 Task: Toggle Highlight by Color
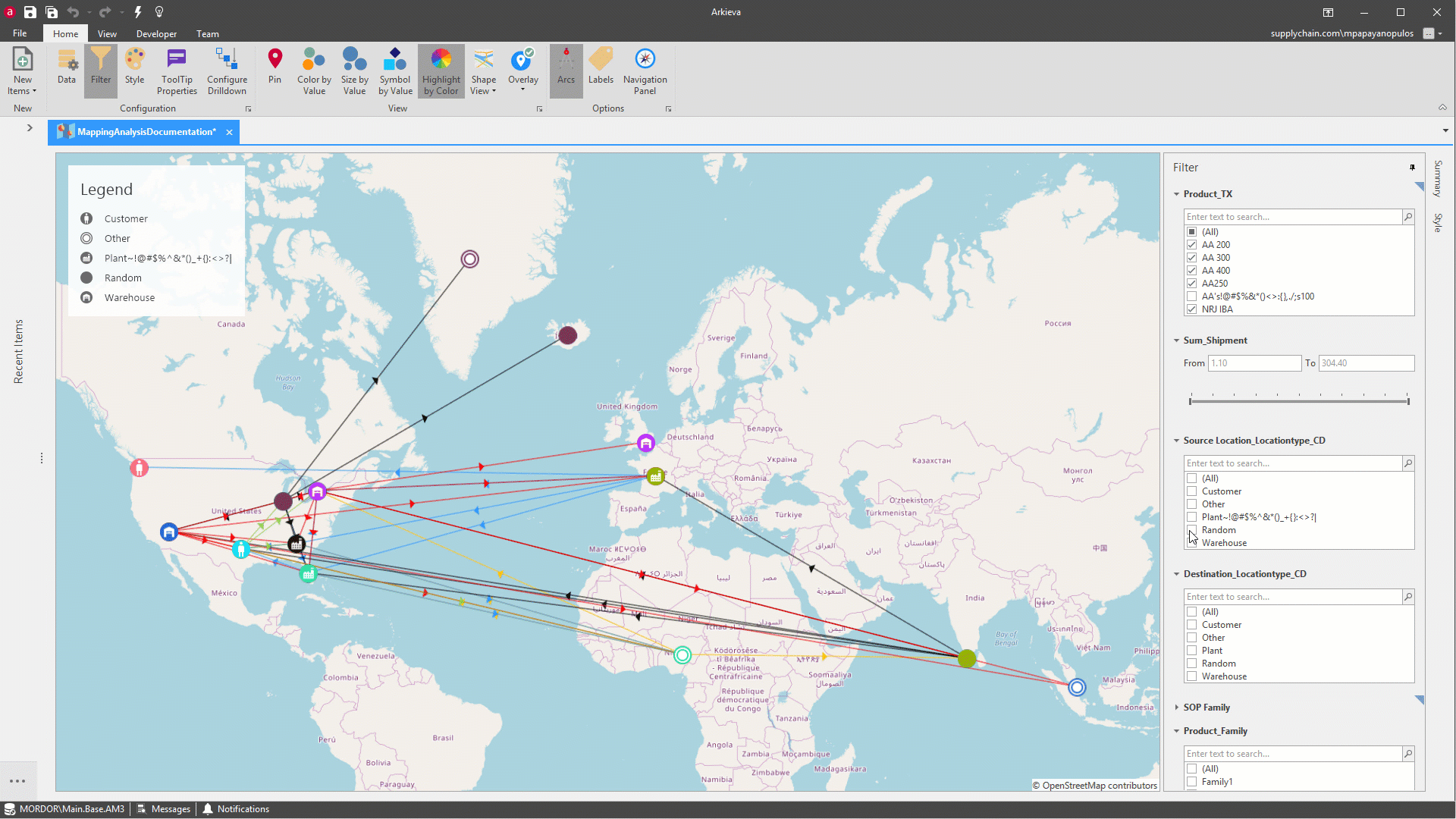[x=441, y=71]
